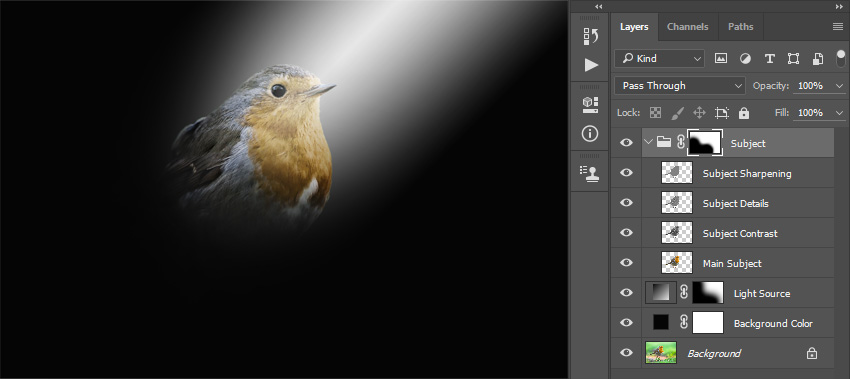This screenshot has height=379, width=850.
Task: Open the 3D/Properties panel icon
Action: [590, 104]
